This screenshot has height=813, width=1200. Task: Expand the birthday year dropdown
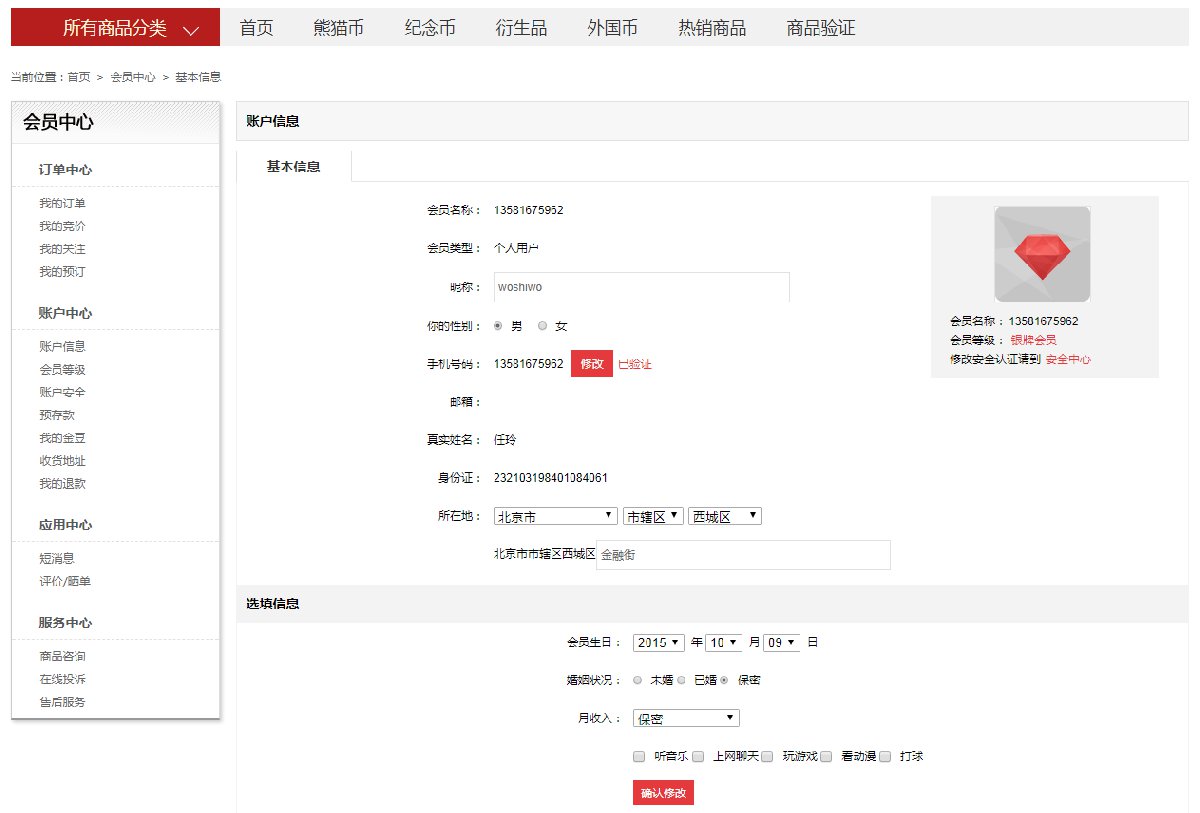[x=658, y=643]
